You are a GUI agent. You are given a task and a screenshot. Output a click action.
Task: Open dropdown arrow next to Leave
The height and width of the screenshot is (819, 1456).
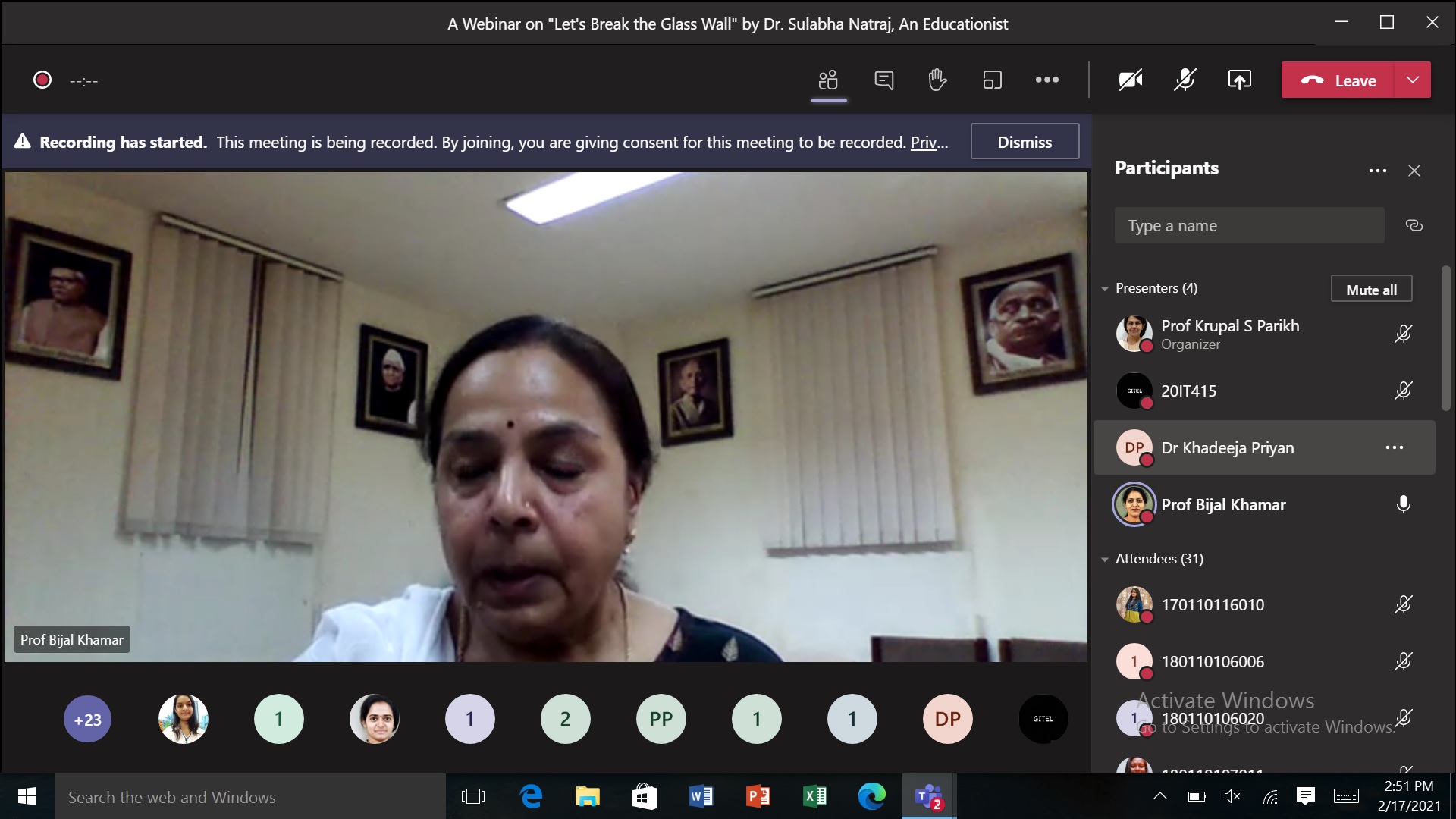click(1412, 80)
